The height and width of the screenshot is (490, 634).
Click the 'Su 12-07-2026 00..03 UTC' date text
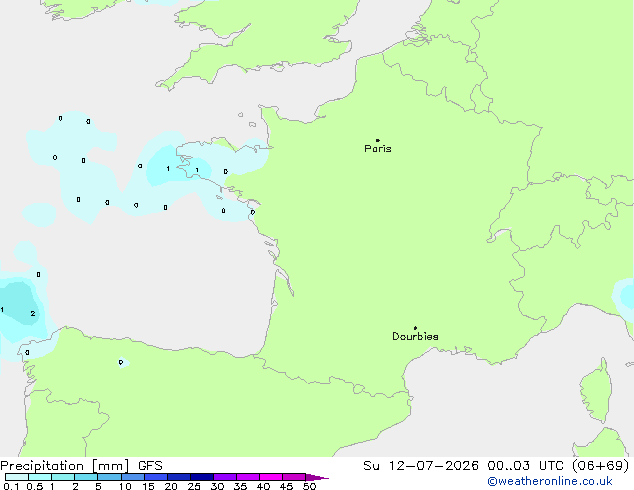coord(463,466)
